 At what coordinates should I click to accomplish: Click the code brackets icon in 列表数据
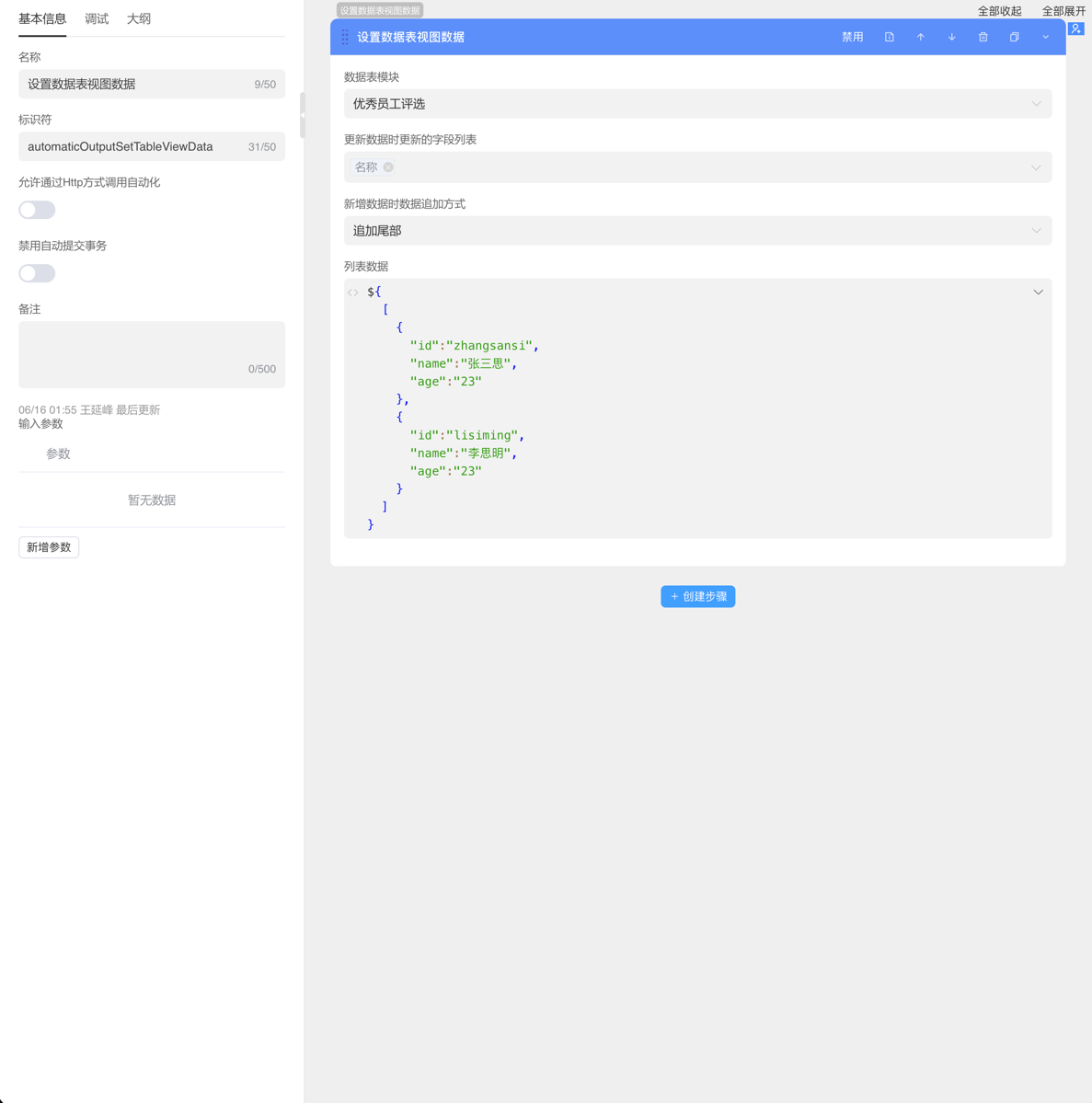(x=353, y=293)
